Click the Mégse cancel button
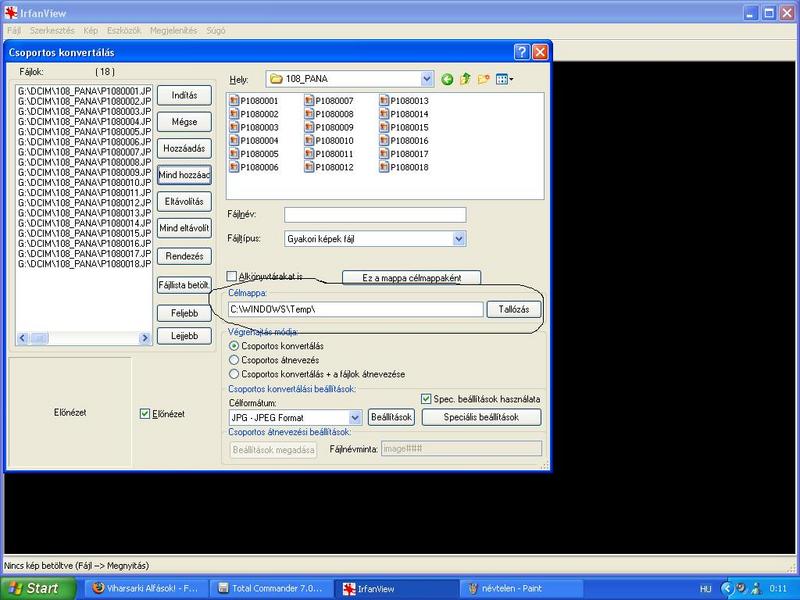Viewport: 800px width, 600px height. click(184, 122)
